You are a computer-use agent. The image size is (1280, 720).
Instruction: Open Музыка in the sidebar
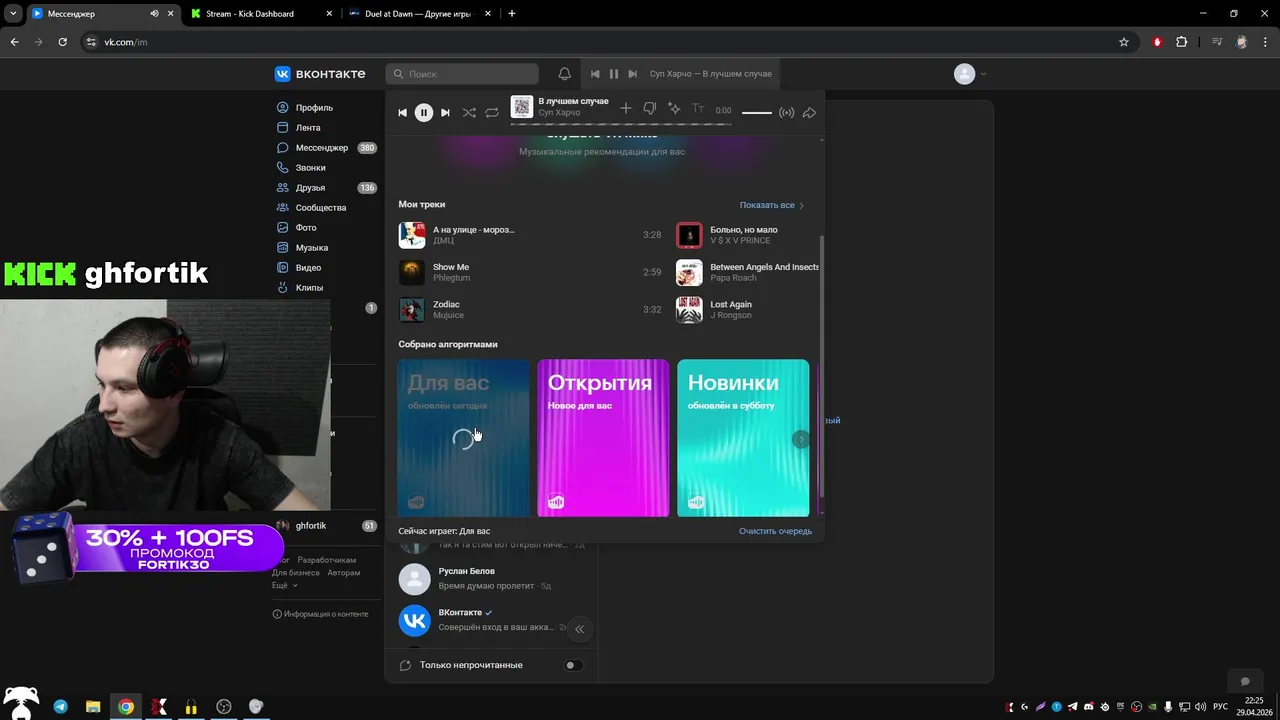tap(312, 247)
